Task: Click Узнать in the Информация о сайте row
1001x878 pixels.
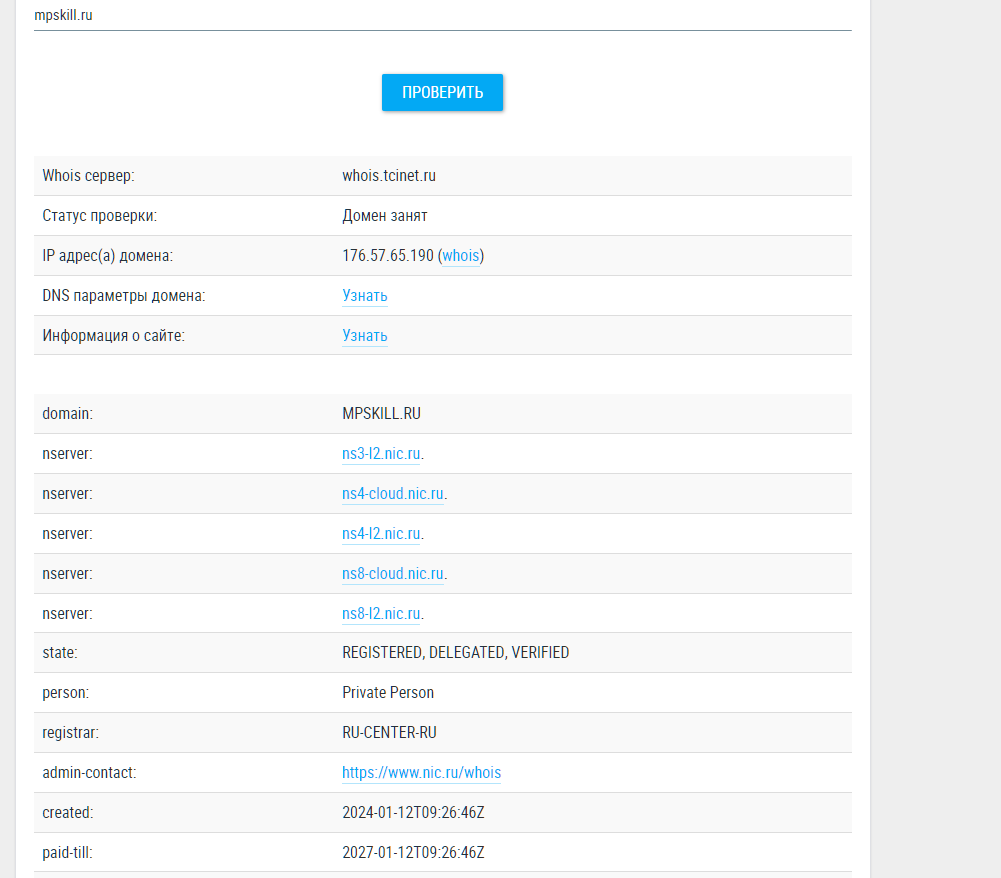Action: coord(365,336)
